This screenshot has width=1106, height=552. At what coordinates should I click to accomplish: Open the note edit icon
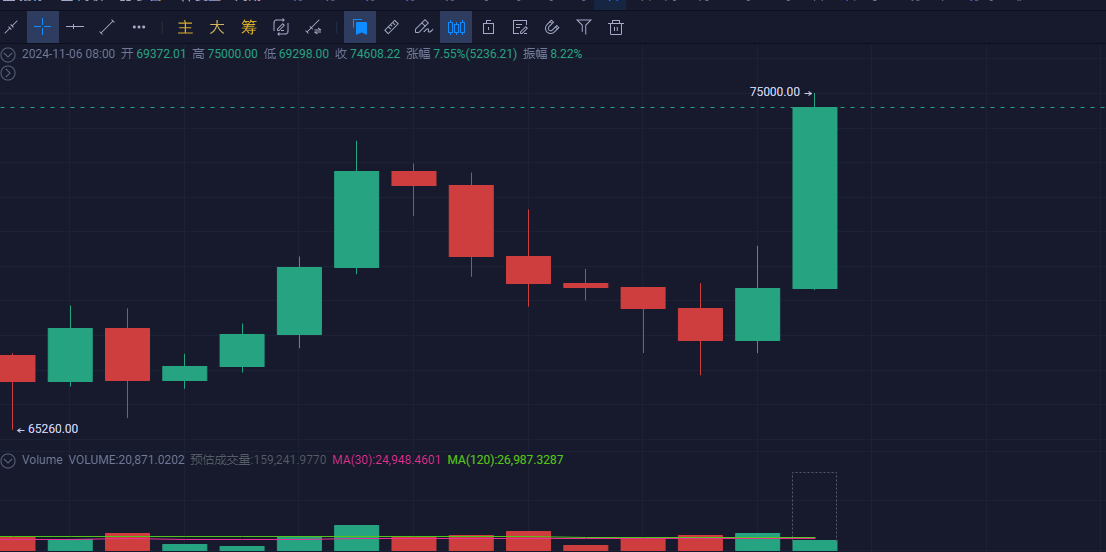[521, 27]
